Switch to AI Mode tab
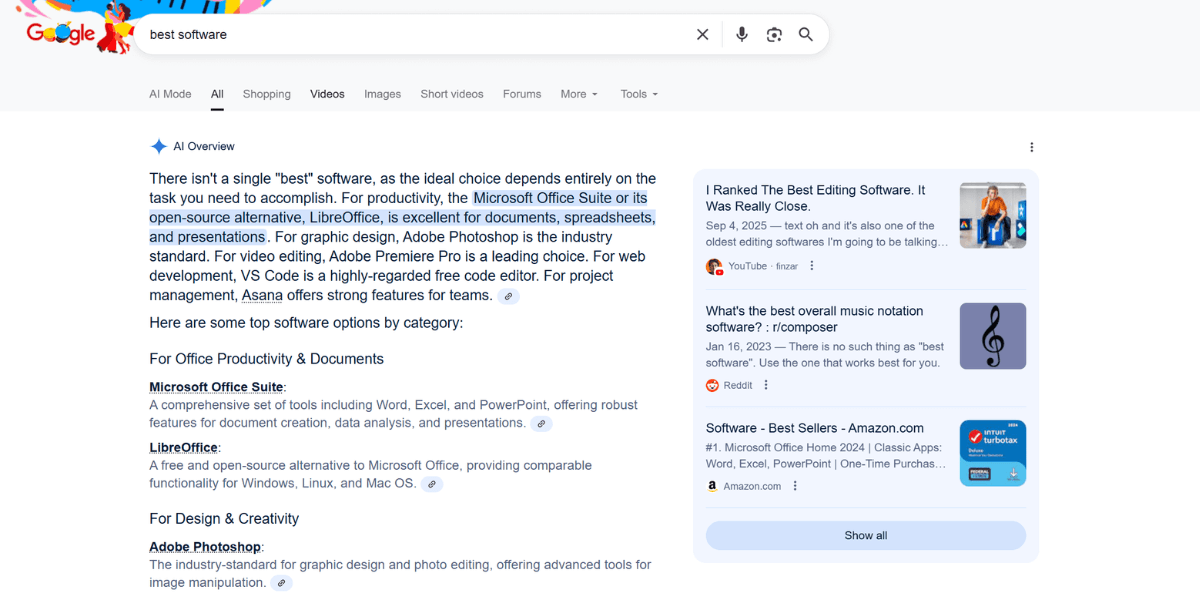 pos(170,94)
